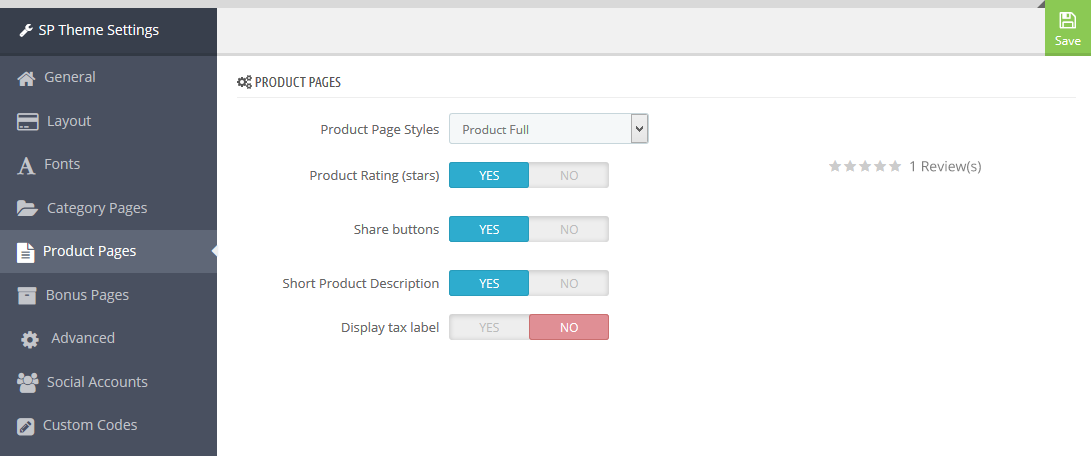Click the Advanced gear icon

click(x=30, y=339)
